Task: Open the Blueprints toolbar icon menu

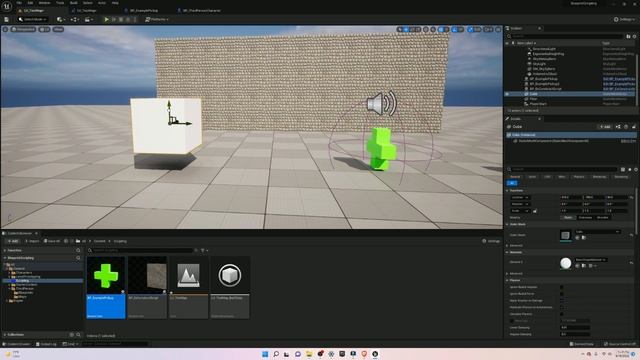Action: 75,20
